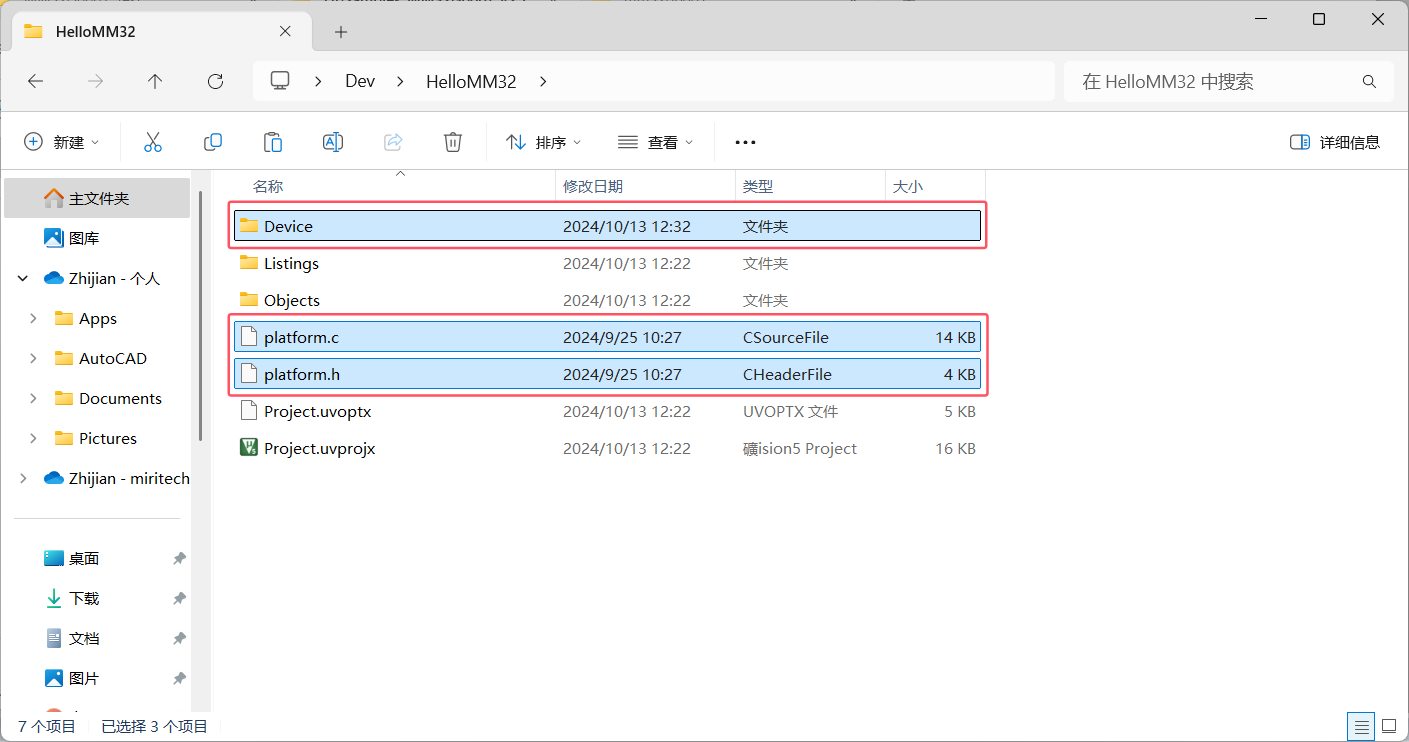Expand the Apps folder in sidebar
This screenshot has width=1409, height=742.
(x=34, y=318)
